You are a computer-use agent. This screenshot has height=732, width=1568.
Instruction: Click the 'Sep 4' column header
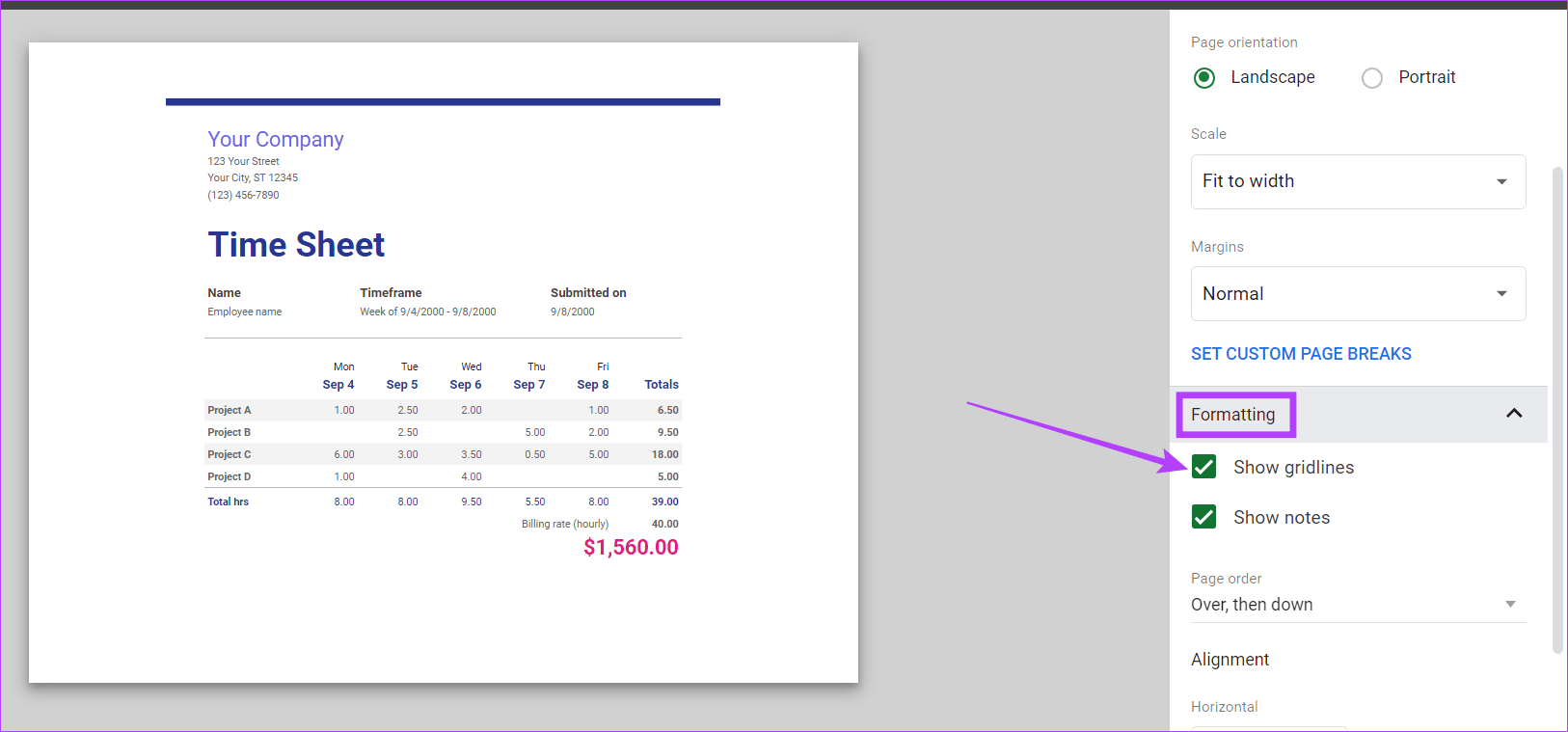pyautogui.click(x=338, y=384)
